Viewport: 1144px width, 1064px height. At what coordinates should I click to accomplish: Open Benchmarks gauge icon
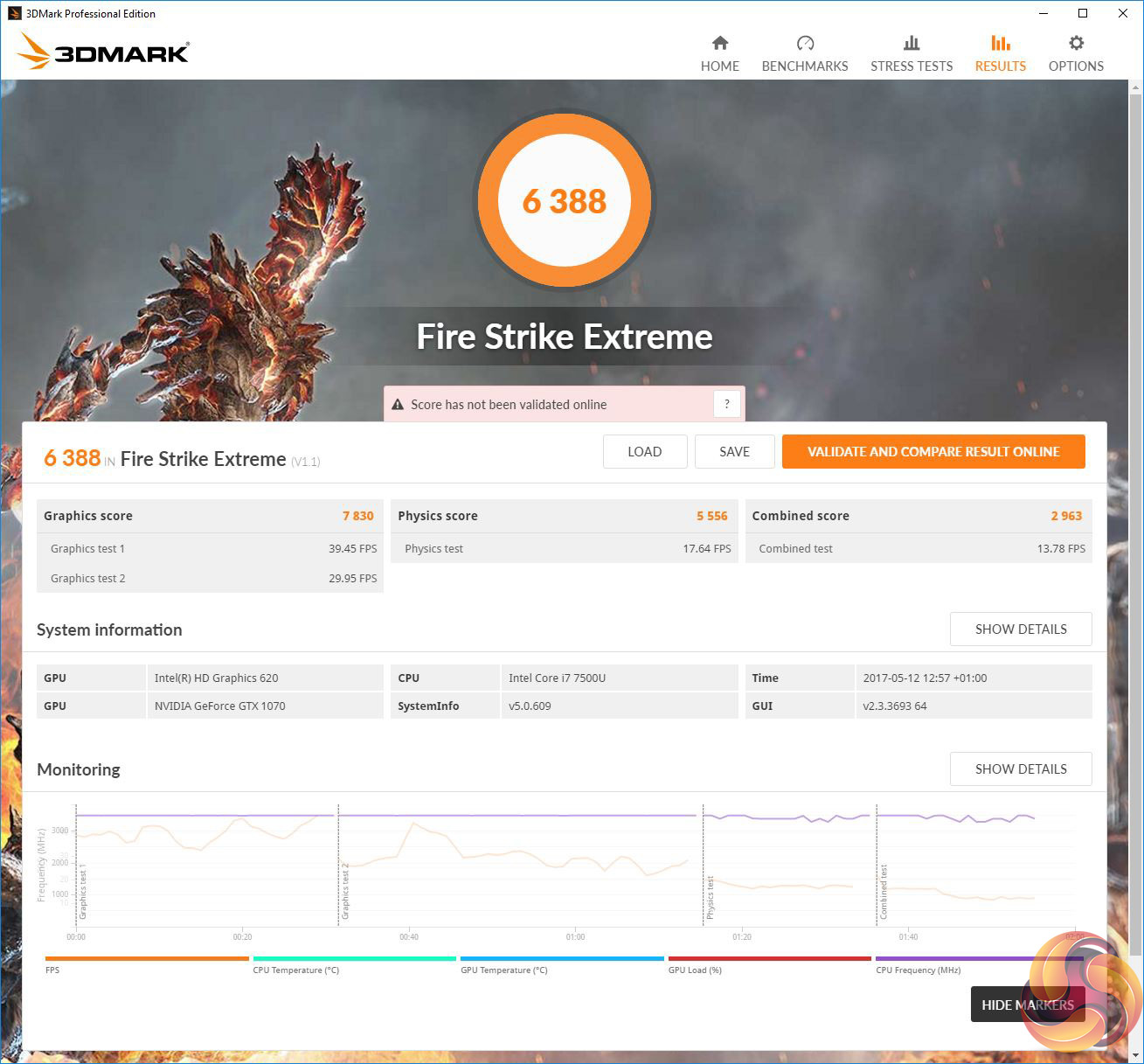click(805, 43)
